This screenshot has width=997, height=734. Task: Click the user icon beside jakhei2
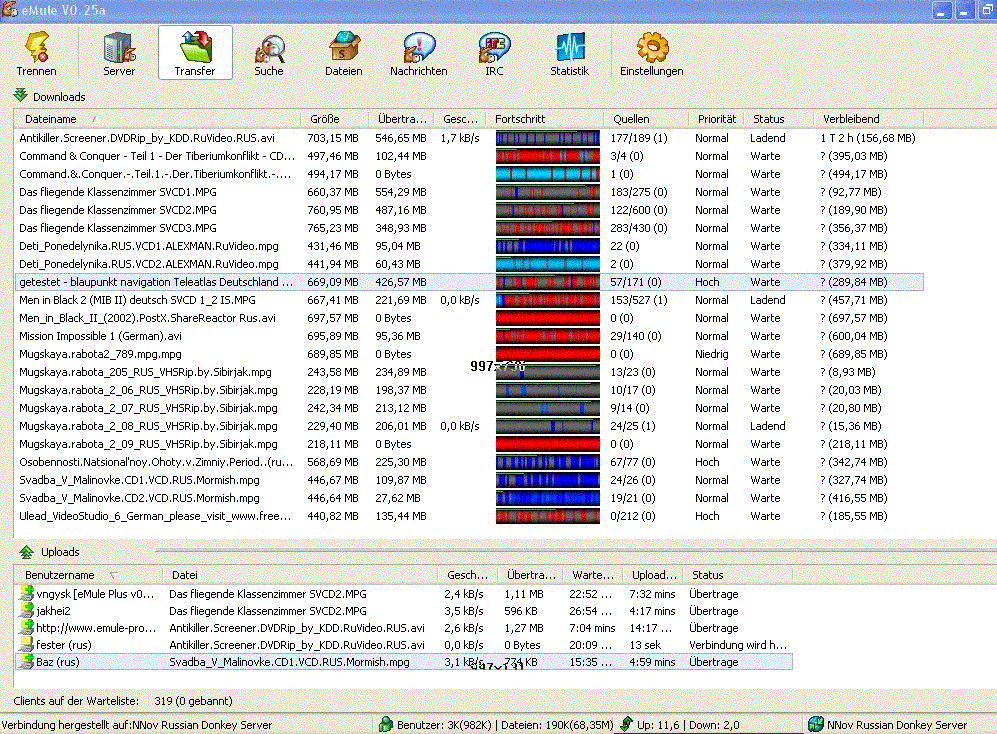tap(27, 611)
